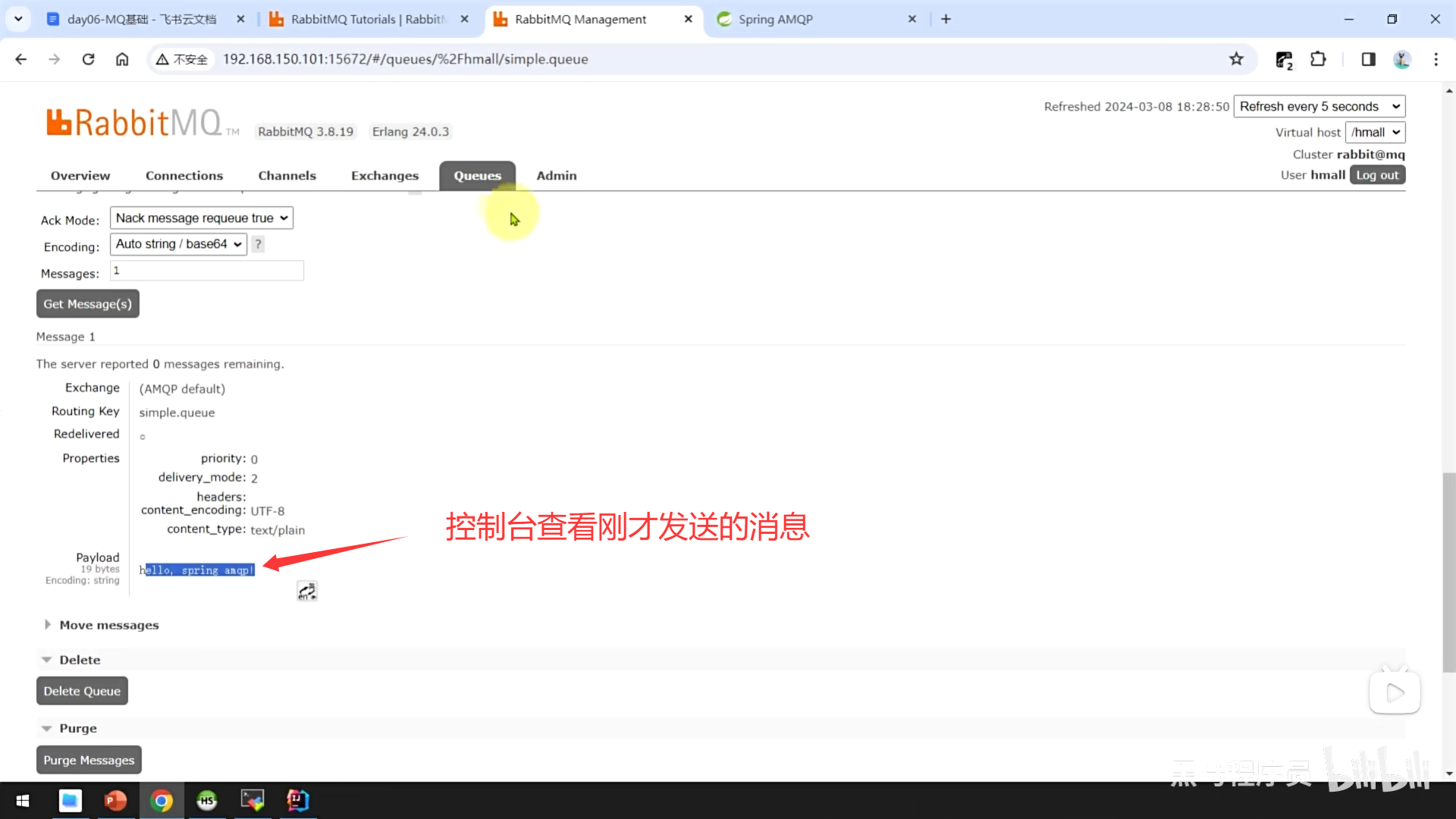1456x819 pixels.
Task: Click the browser home icon
Action: click(x=122, y=59)
